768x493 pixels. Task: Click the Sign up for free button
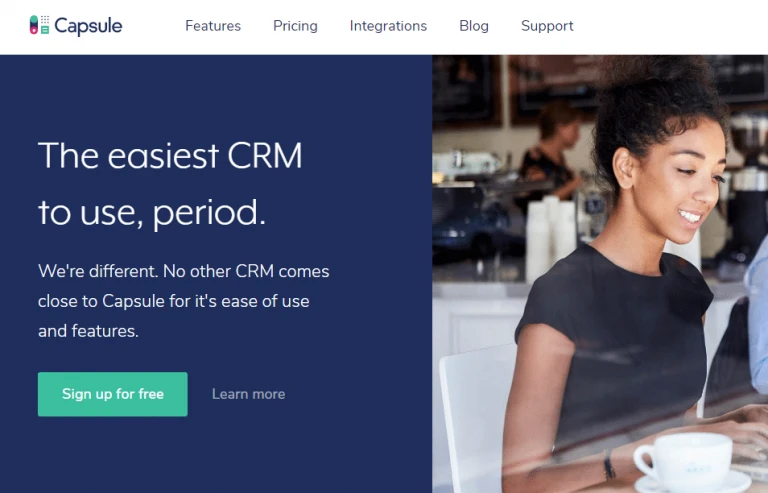click(x=113, y=394)
